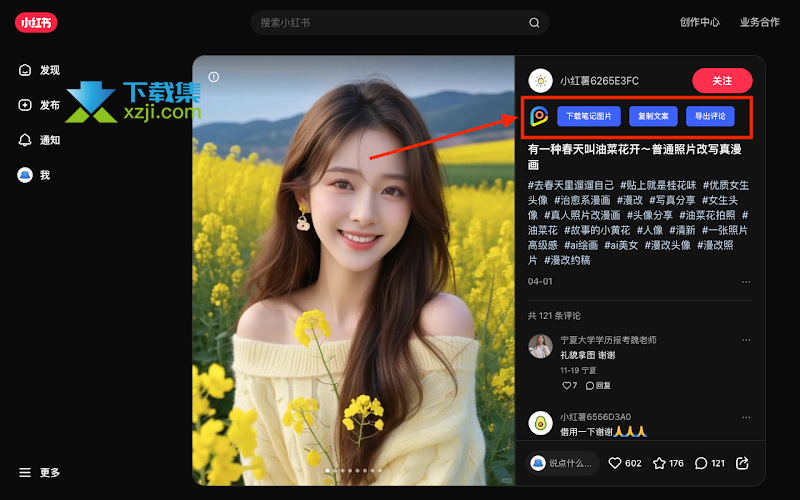Open more options beside date 04-01

point(746,282)
